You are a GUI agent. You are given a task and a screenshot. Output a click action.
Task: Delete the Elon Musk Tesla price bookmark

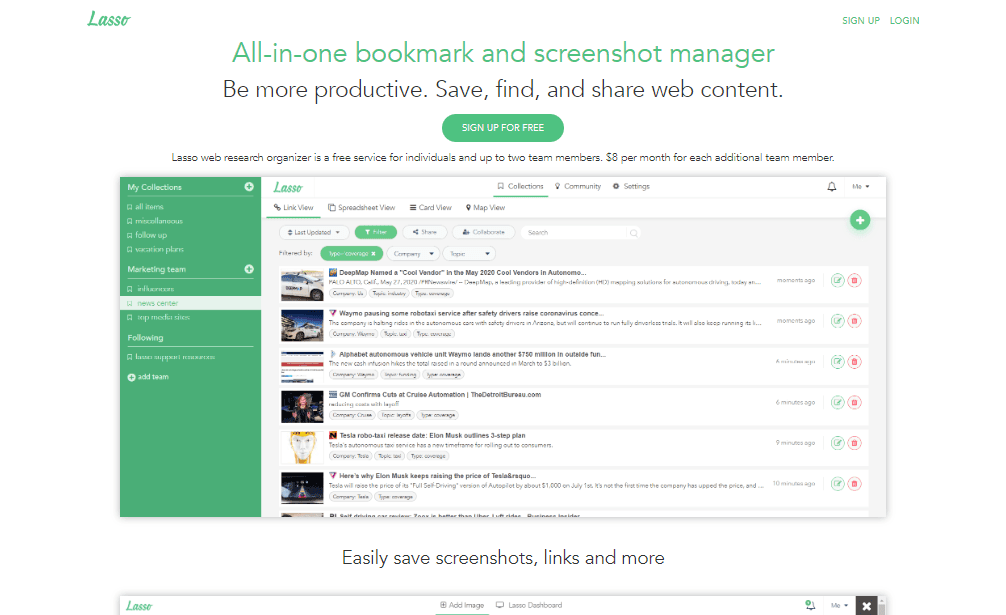tap(855, 484)
